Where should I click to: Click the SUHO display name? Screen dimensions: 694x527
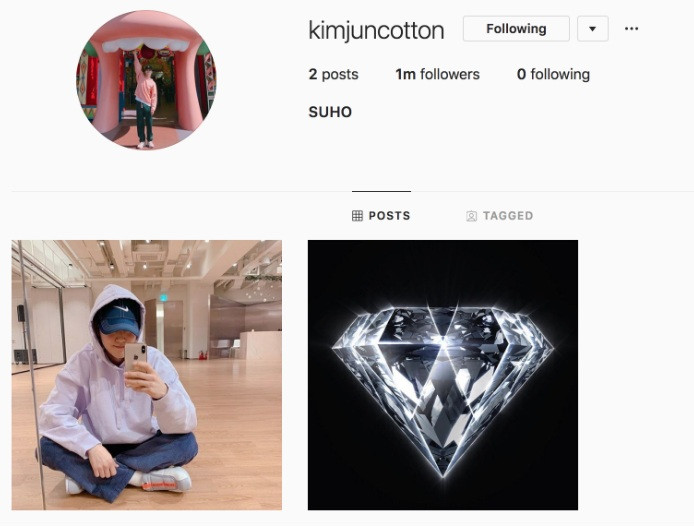pos(330,112)
